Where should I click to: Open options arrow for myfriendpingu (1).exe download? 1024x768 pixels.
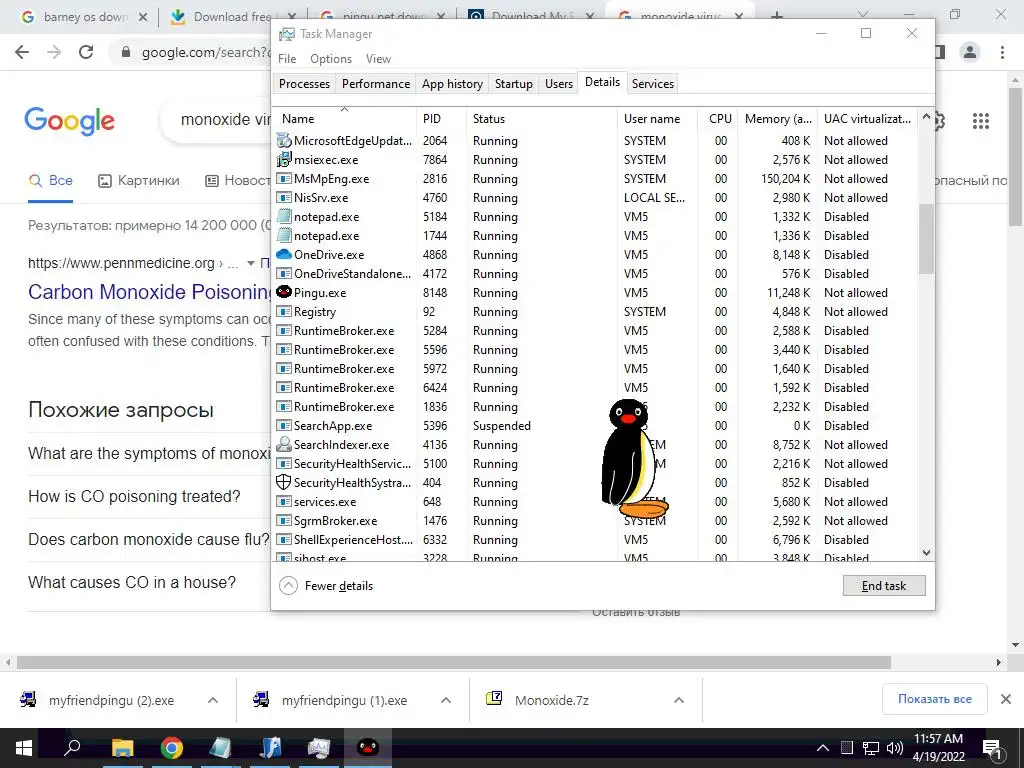pos(446,700)
